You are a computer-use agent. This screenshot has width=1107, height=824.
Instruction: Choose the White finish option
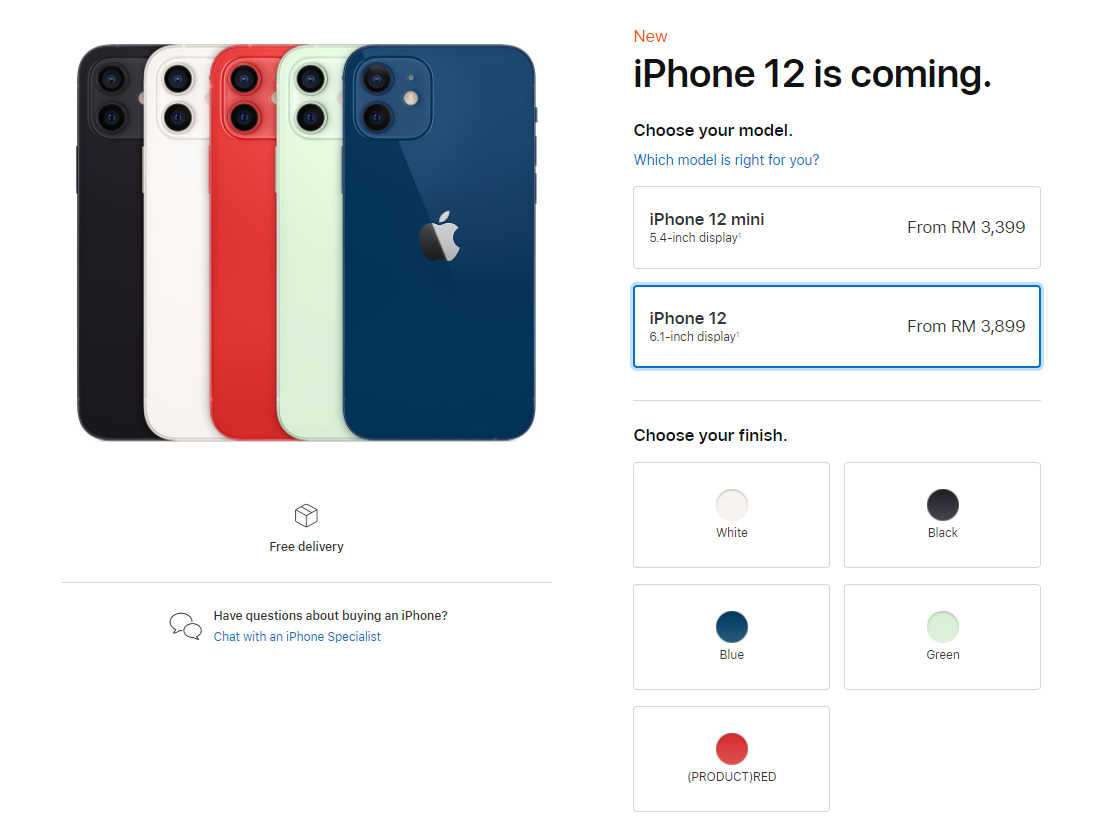click(x=731, y=515)
